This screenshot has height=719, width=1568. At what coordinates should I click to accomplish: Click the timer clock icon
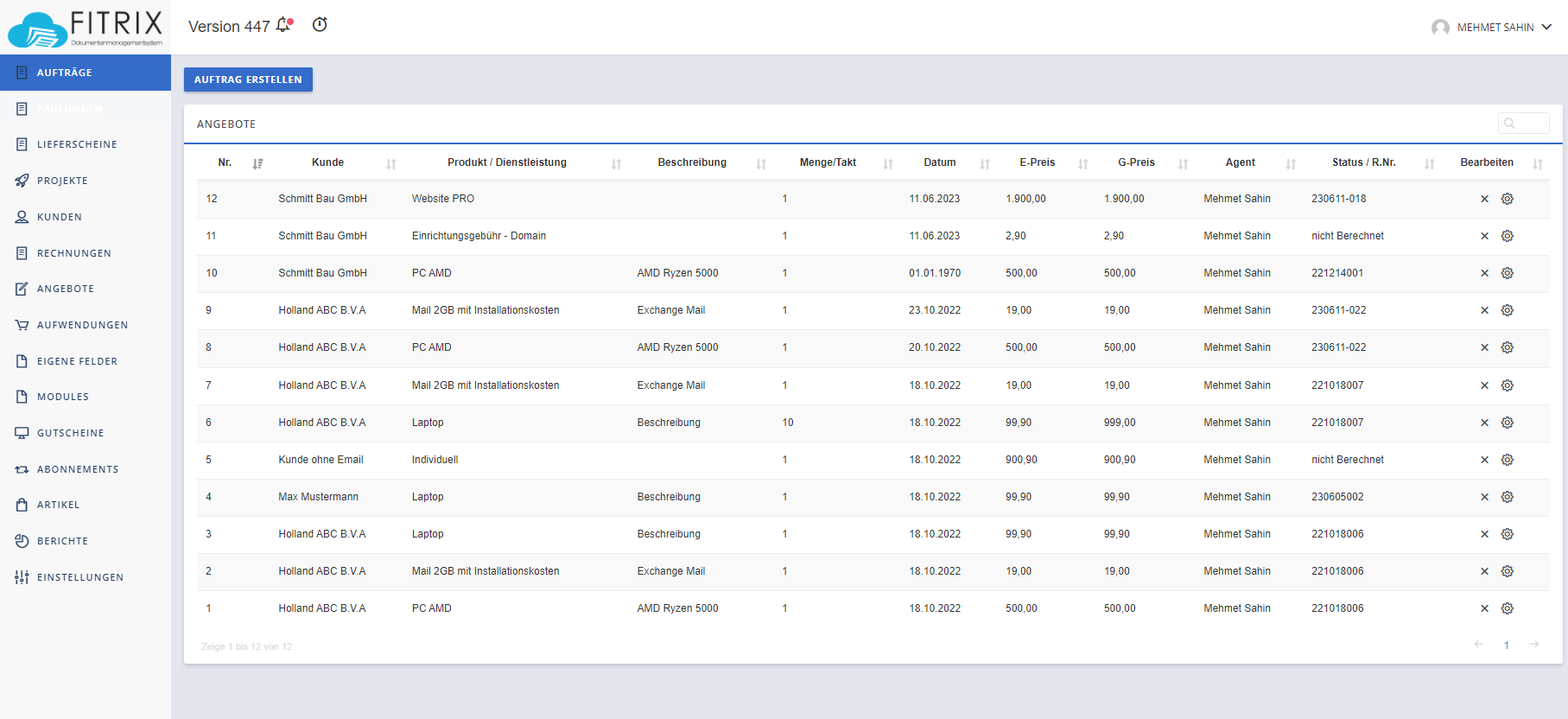point(320,24)
